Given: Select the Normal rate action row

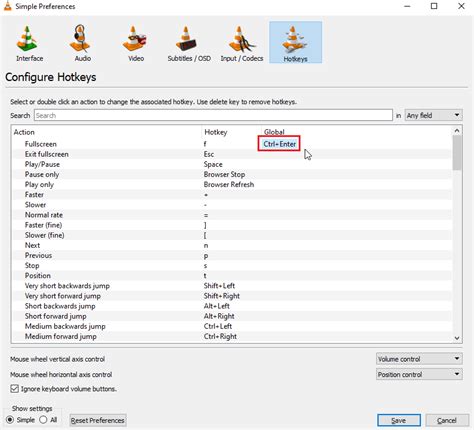Looking at the screenshot, I should [x=232, y=215].
